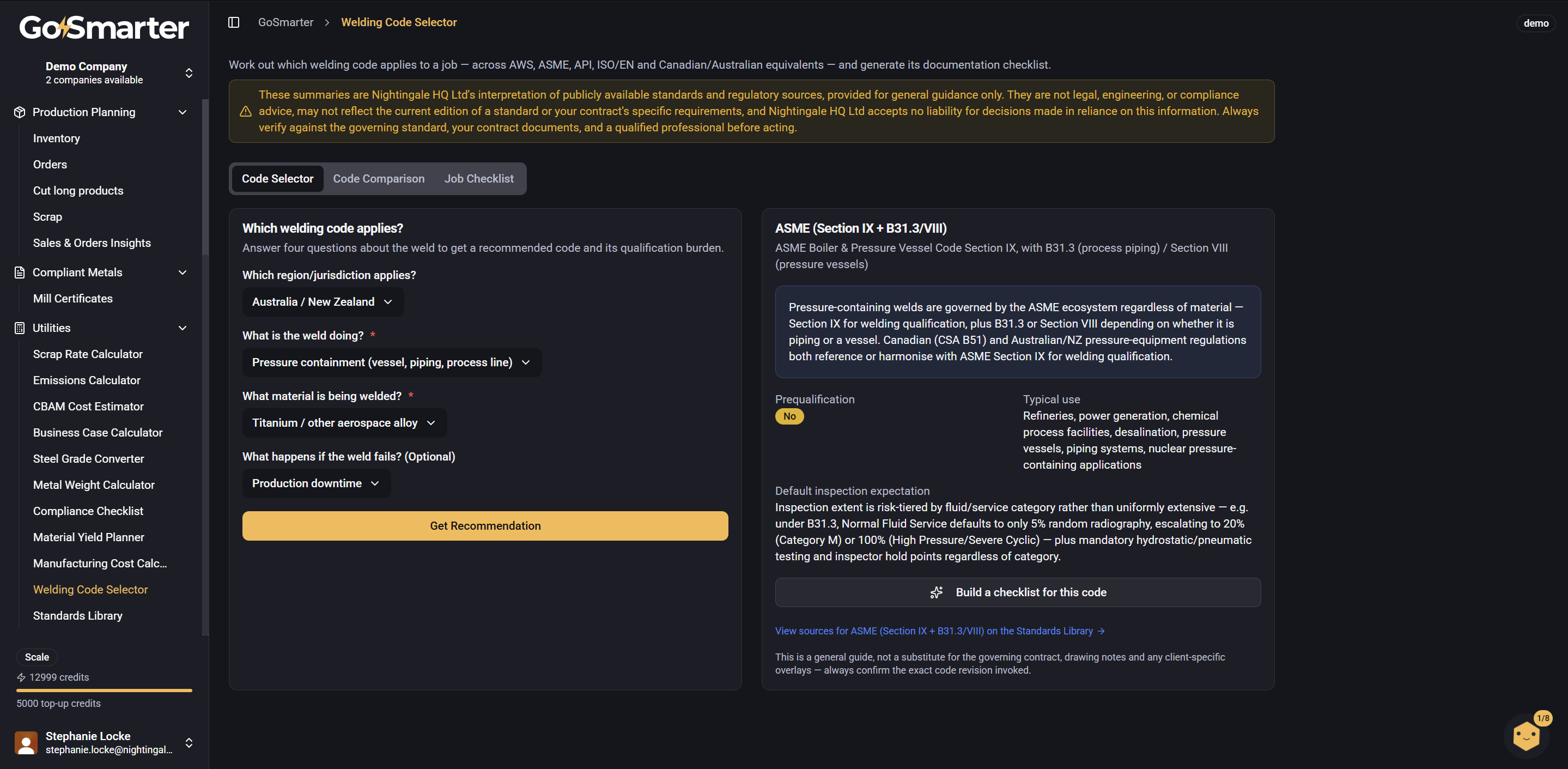
Task: Click the arrow icon after Standards Library link
Action: (1101, 631)
